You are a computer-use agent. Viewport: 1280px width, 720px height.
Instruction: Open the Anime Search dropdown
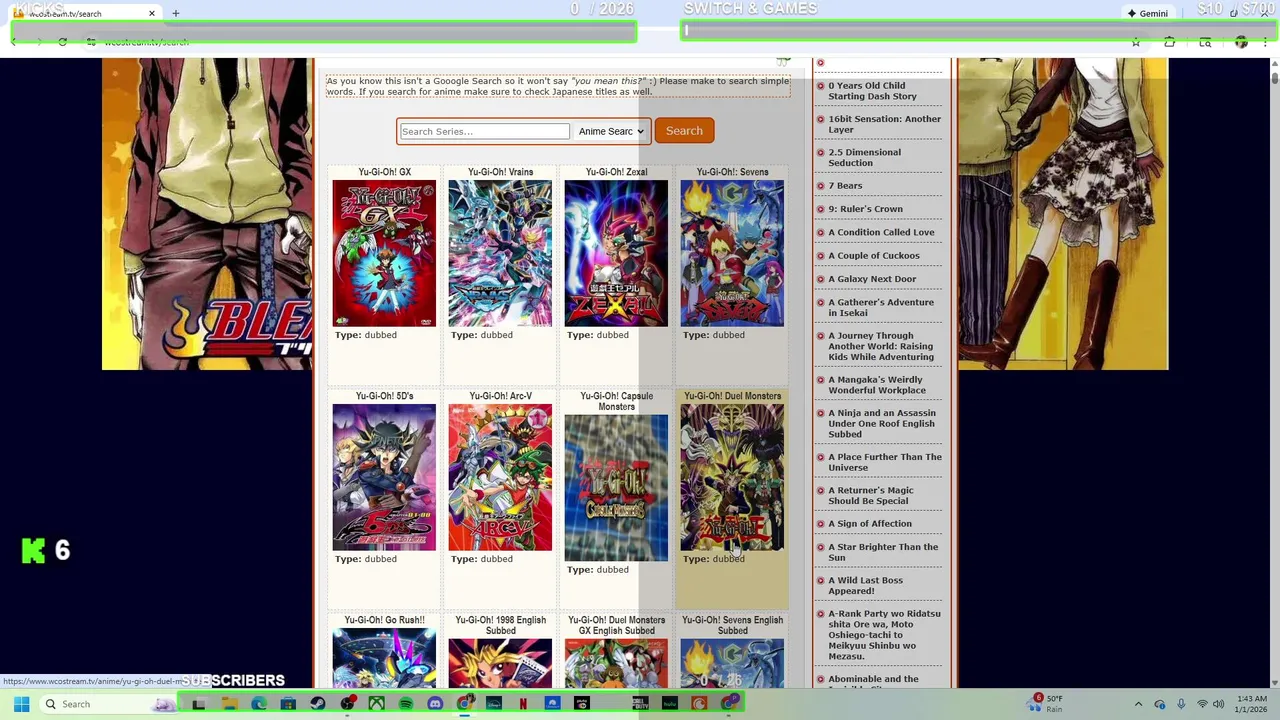pyautogui.click(x=611, y=131)
